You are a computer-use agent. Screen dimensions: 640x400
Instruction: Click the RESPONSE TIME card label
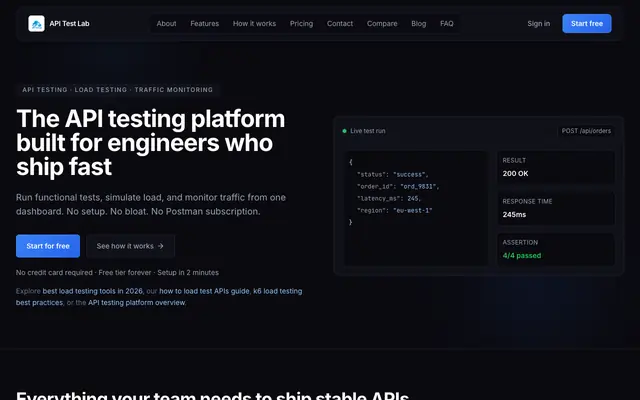click(x=527, y=201)
